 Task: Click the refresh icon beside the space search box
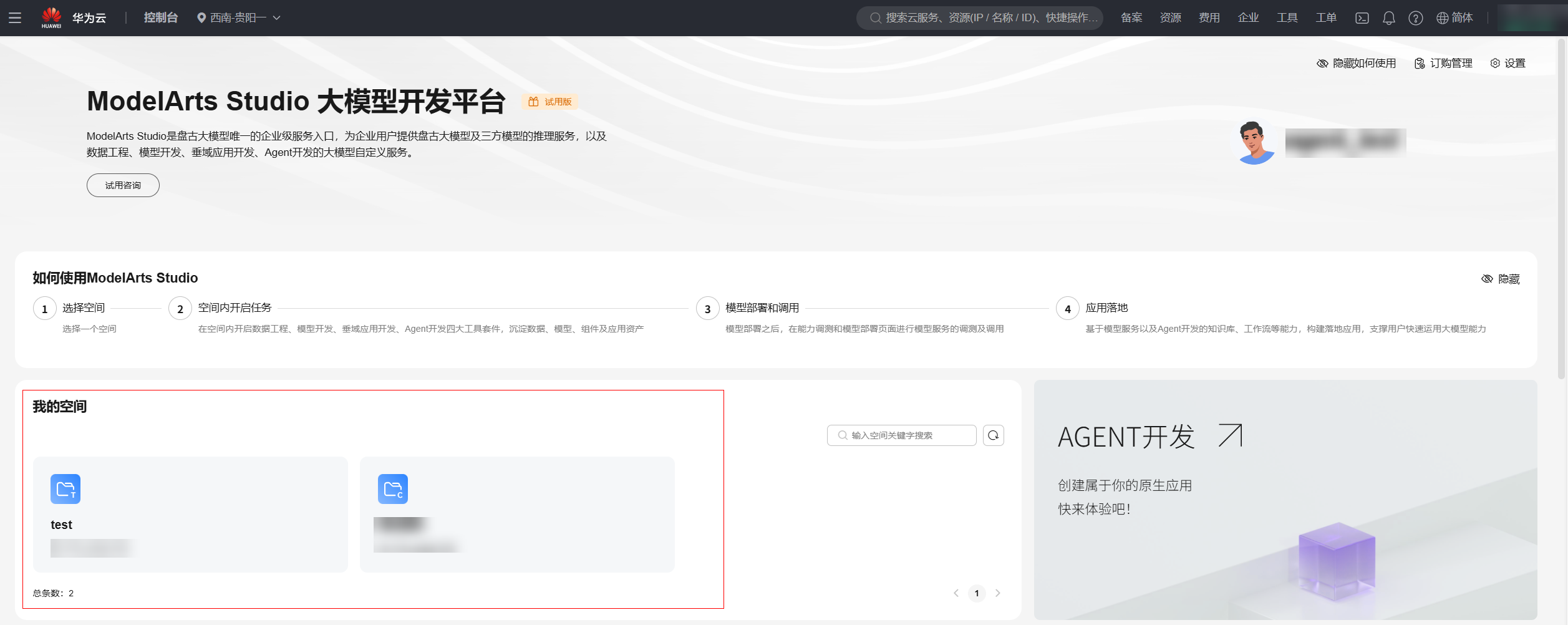[993, 435]
